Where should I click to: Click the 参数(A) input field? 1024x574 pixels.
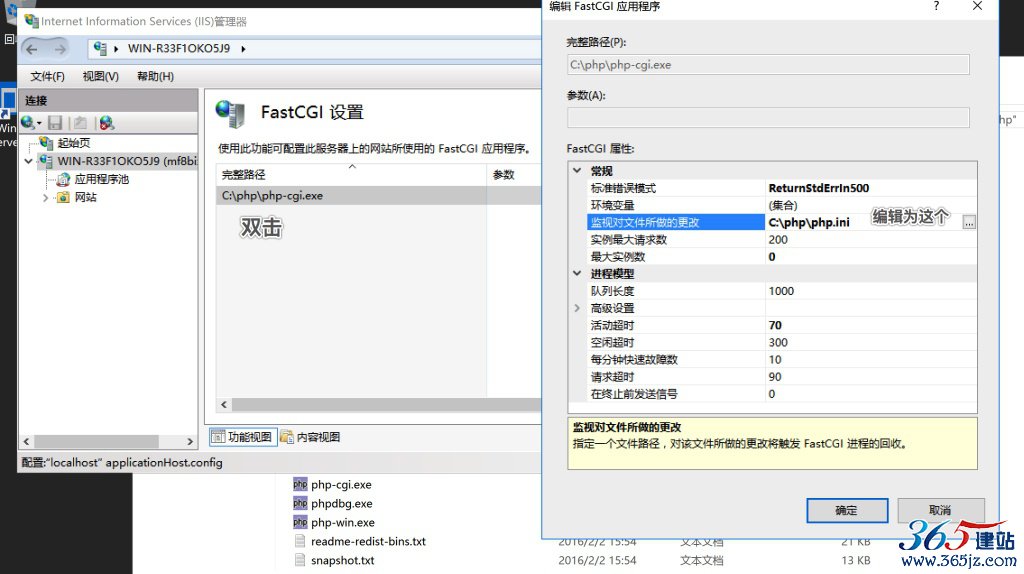[x=768, y=118]
